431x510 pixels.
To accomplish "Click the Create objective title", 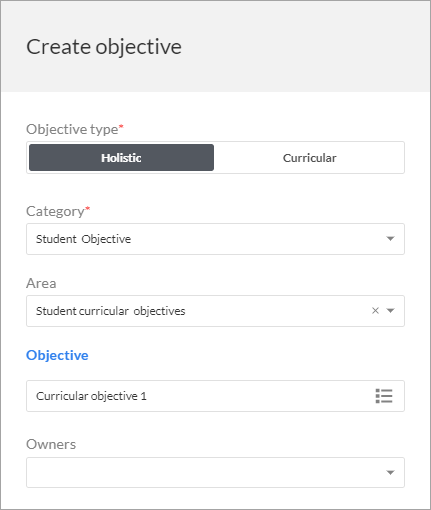I will tap(104, 47).
